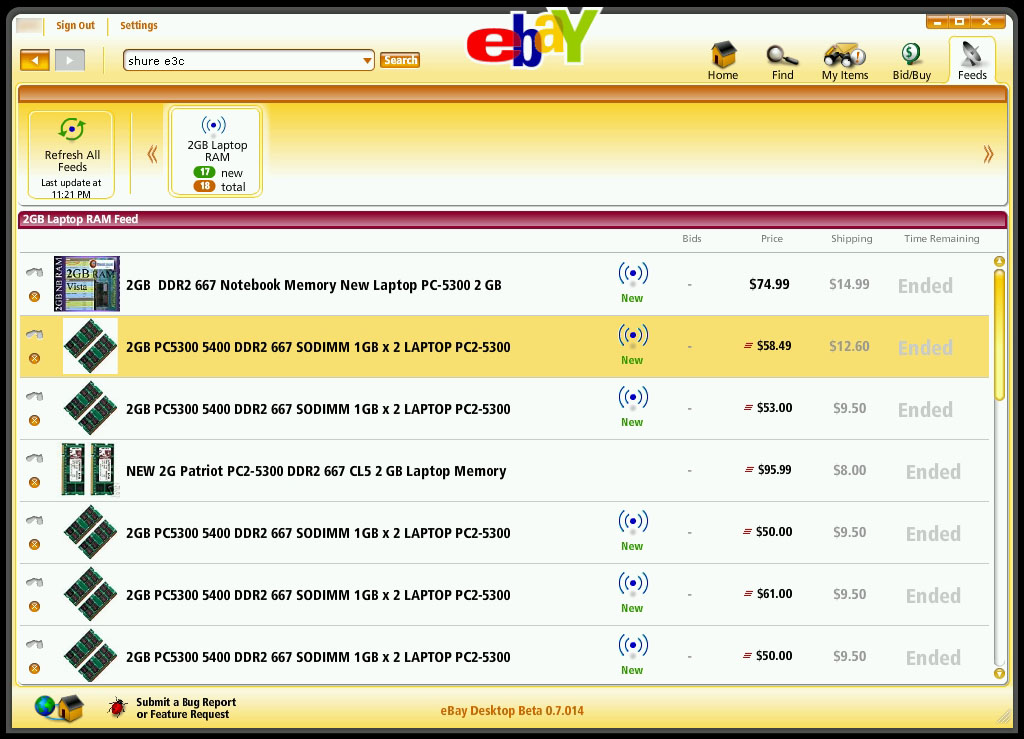Click the $58.49 price
1024x739 pixels.
(774, 346)
